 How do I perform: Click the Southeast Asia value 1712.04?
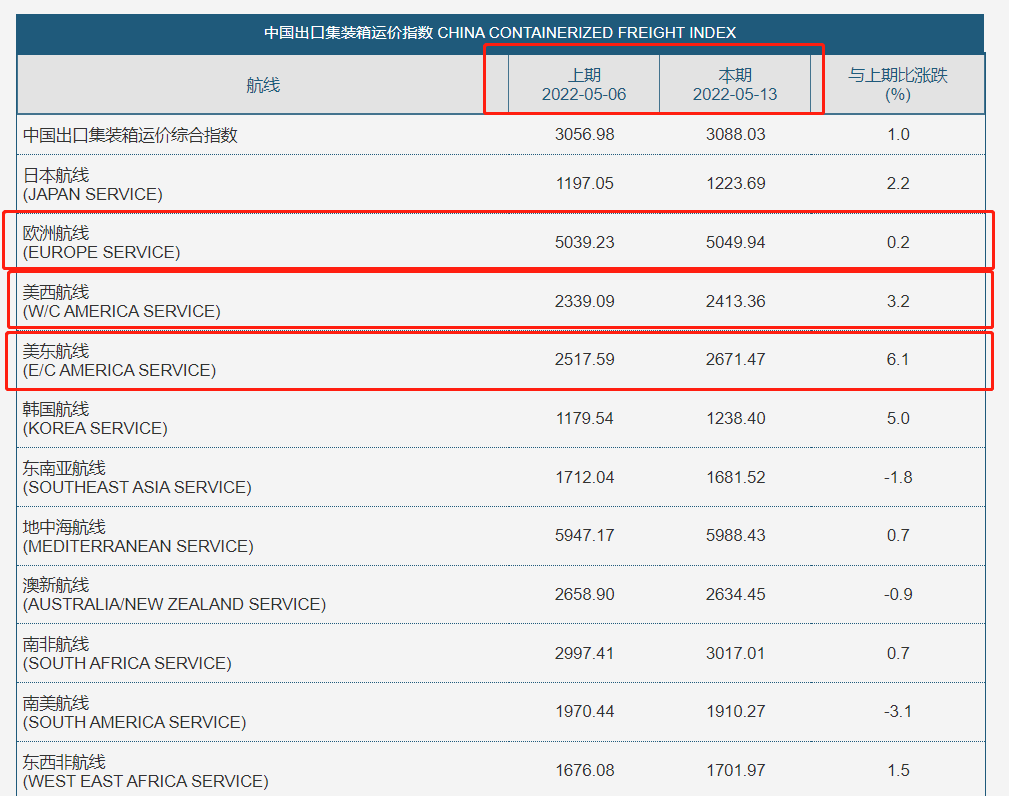click(584, 477)
